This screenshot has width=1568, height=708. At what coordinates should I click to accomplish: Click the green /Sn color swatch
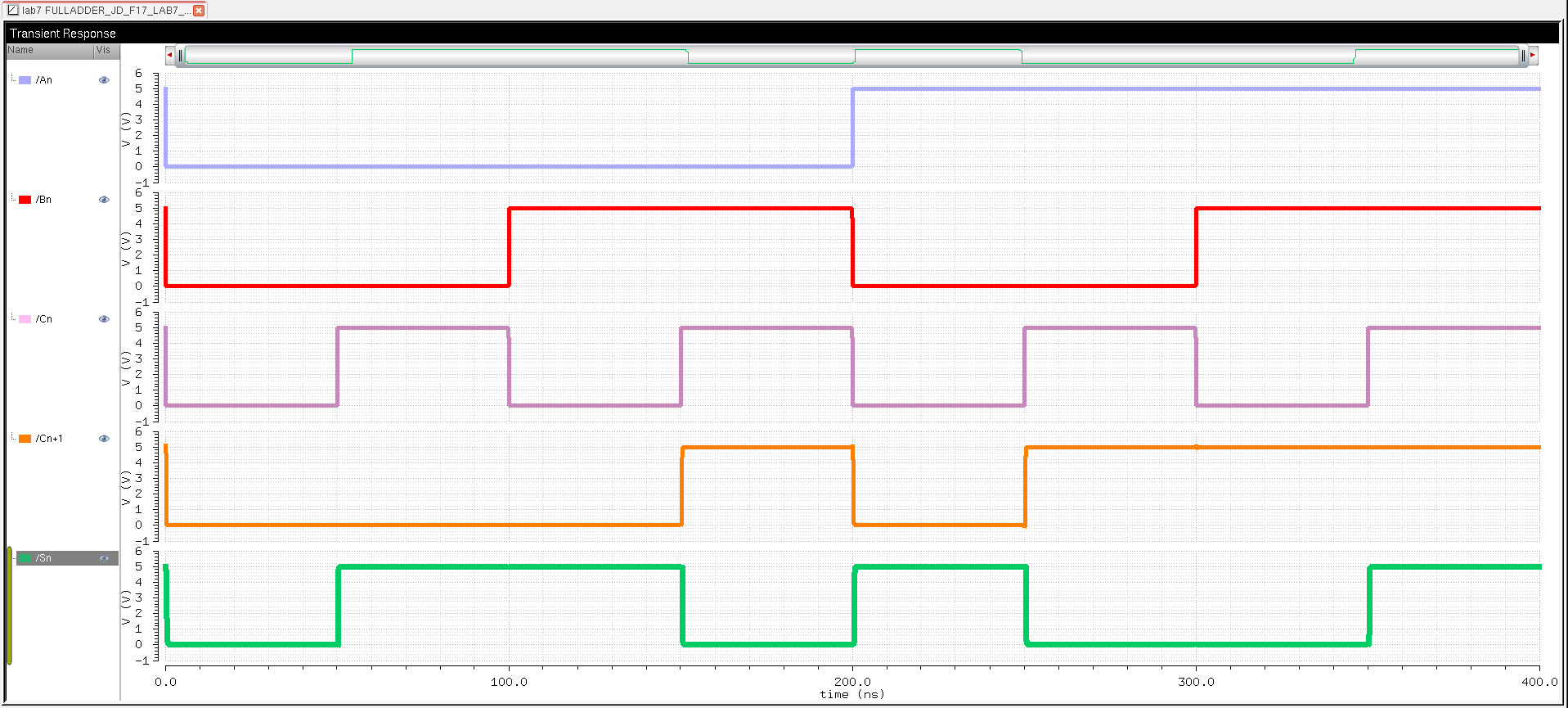click(x=25, y=558)
